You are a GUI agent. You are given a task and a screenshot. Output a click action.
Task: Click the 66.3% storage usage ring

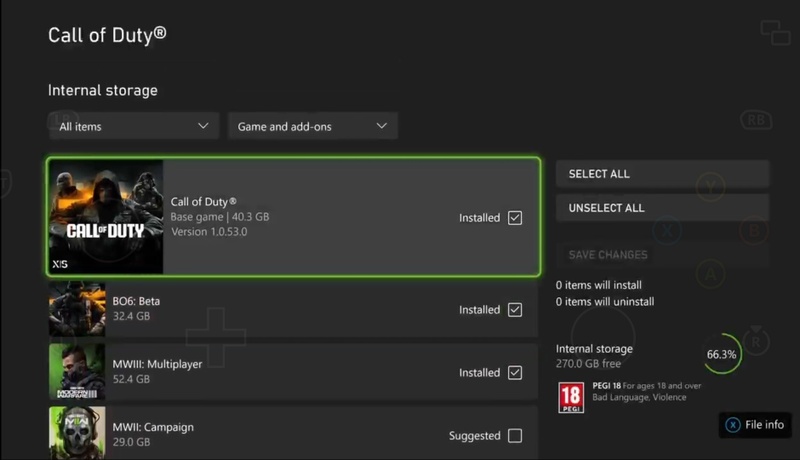point(721,354)
